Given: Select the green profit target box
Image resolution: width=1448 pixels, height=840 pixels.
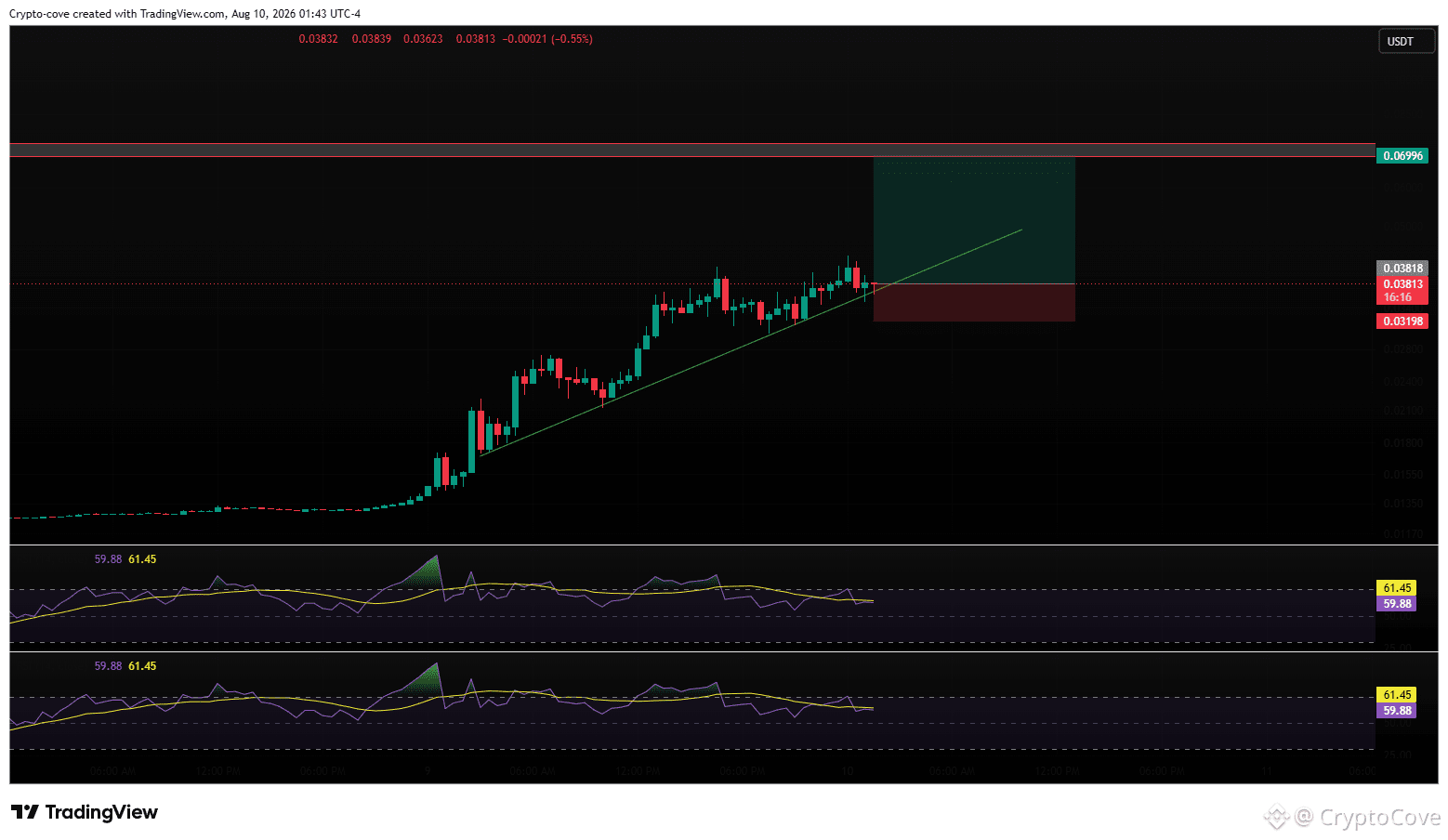Looking at the screenshot, I should click(974, 221).
